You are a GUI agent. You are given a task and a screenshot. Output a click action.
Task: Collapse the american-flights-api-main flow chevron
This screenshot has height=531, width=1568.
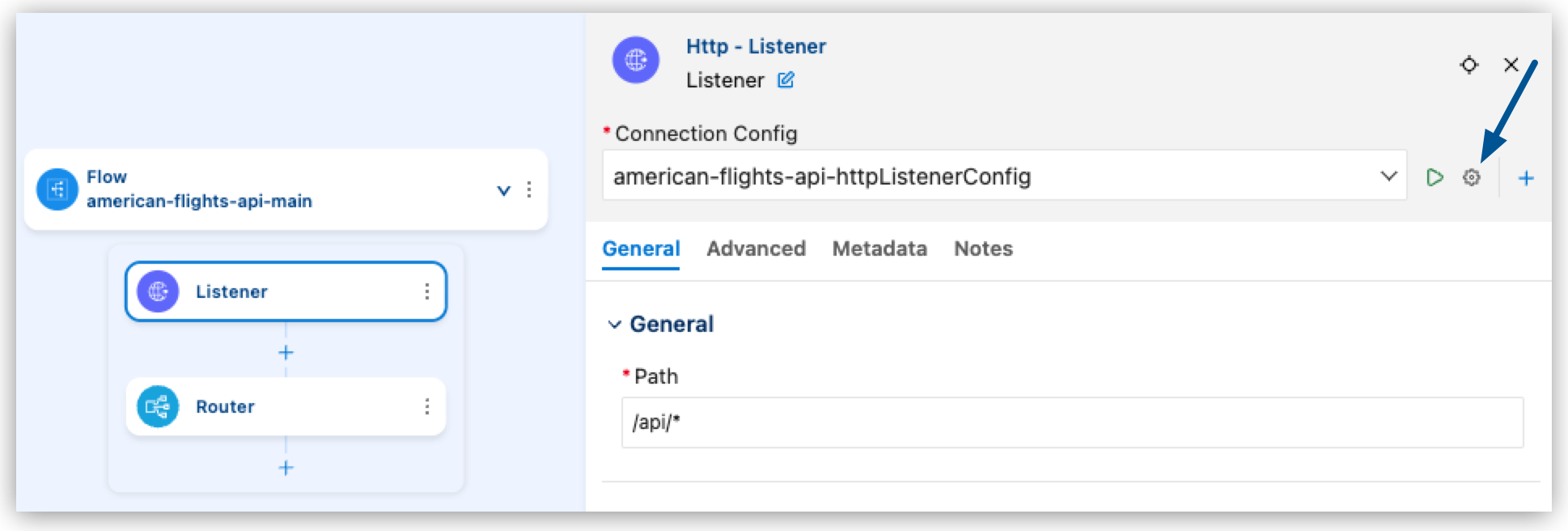point(503,190)
